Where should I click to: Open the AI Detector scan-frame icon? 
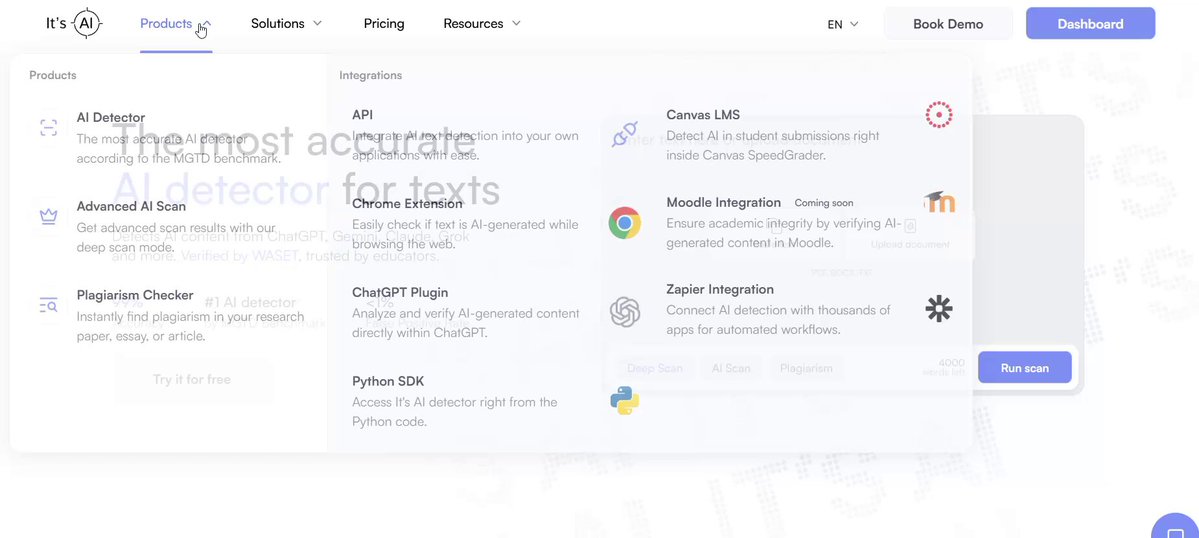point(48,128)
